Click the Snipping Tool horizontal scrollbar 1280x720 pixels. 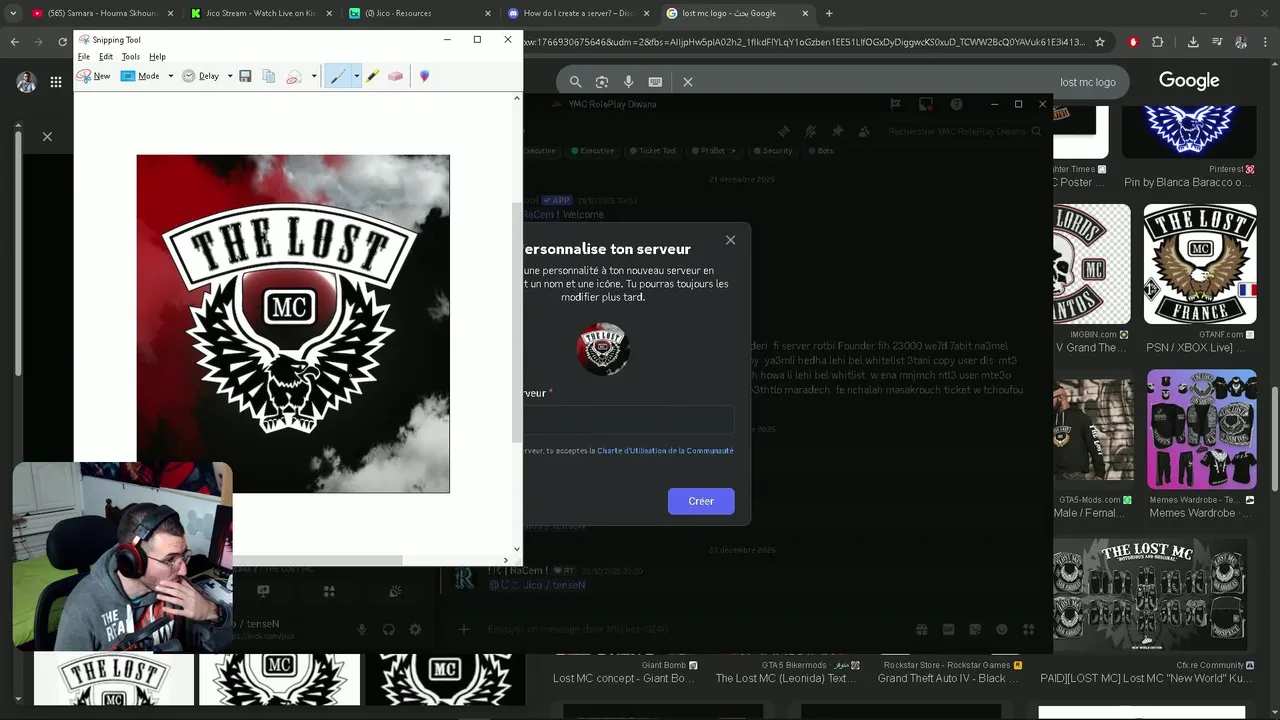tap(317, 560)
